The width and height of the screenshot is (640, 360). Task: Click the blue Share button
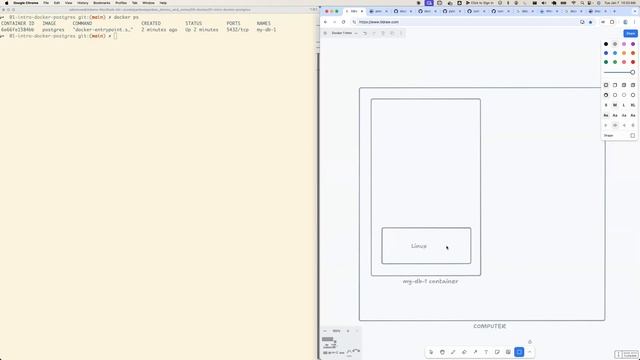(631, 33)
